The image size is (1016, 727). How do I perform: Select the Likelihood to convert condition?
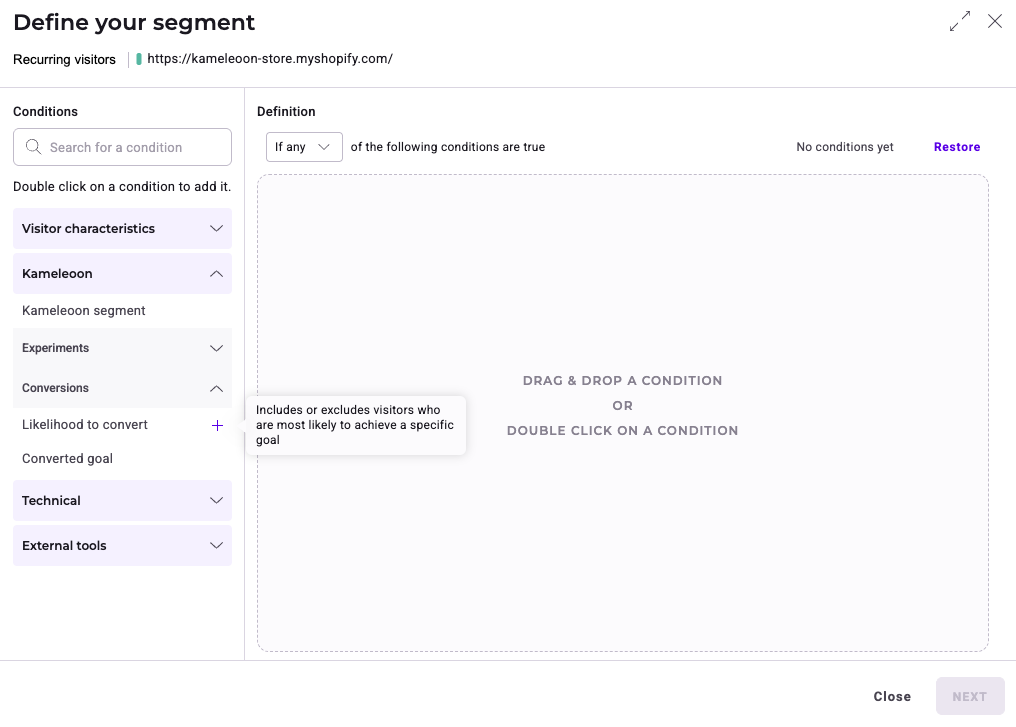pos(85,425)
